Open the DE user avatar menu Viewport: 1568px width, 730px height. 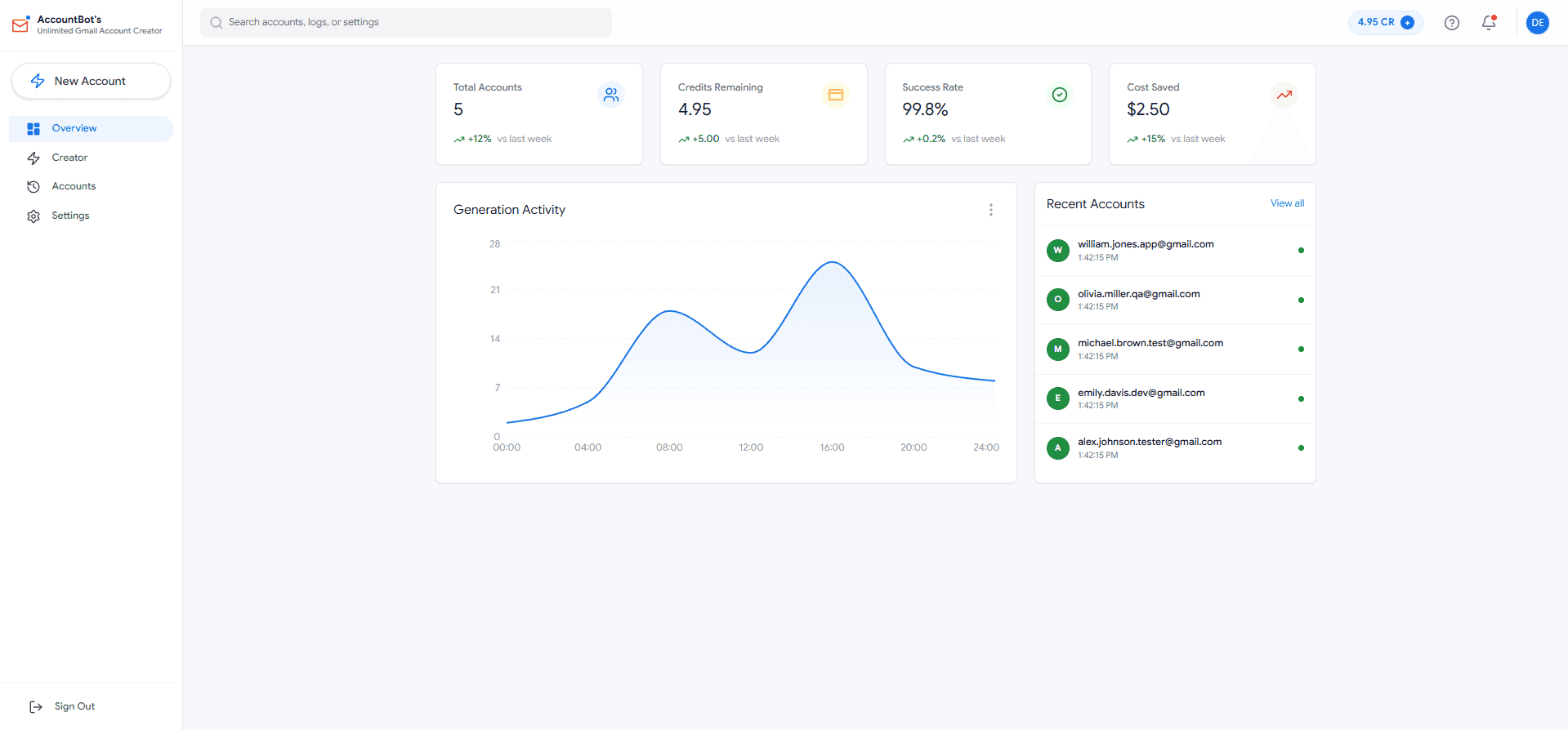[x=1537, y=23]
